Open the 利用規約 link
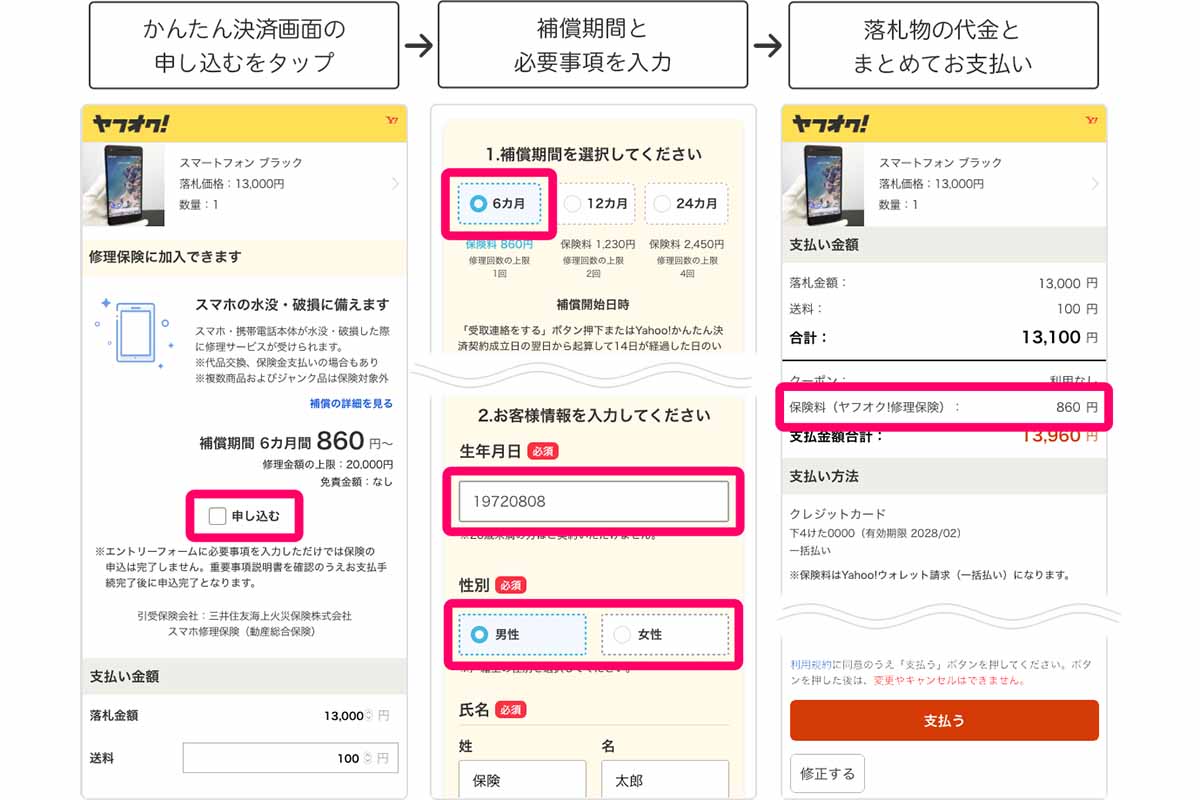The width and height of the screenshot is (1200, 800). coord(809,664)
